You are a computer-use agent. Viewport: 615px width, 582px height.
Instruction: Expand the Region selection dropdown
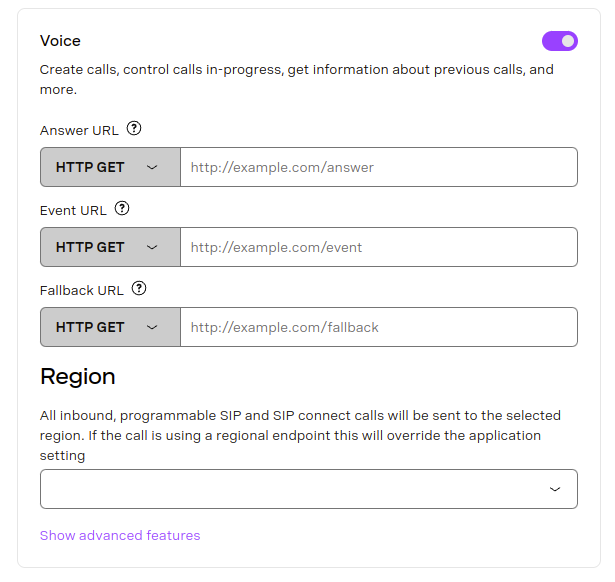[x=308, y=489]
